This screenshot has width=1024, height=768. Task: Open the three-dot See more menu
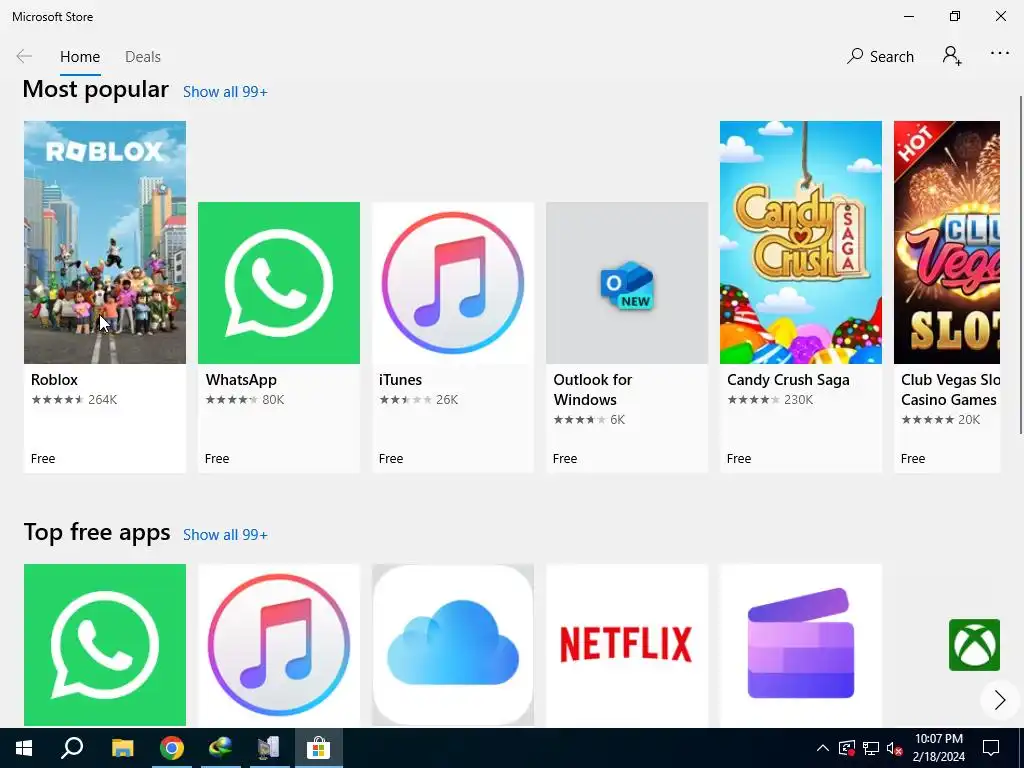(x=1000, y=54)
